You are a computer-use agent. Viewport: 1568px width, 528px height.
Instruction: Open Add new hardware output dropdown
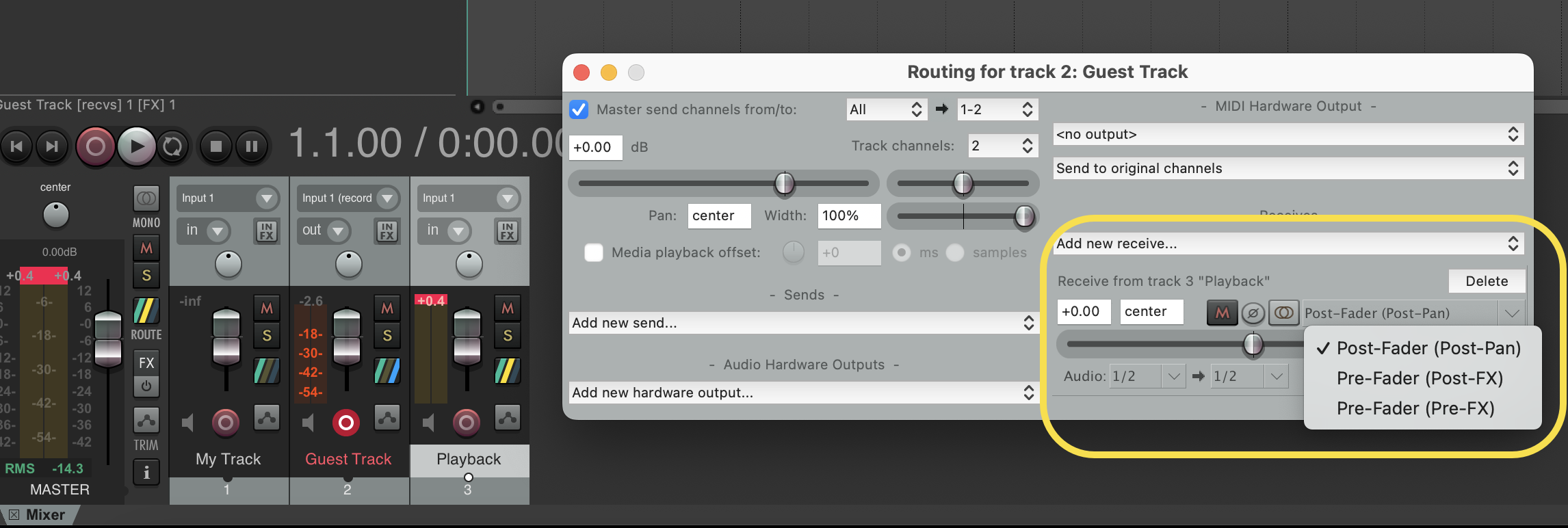click(803, 393)
